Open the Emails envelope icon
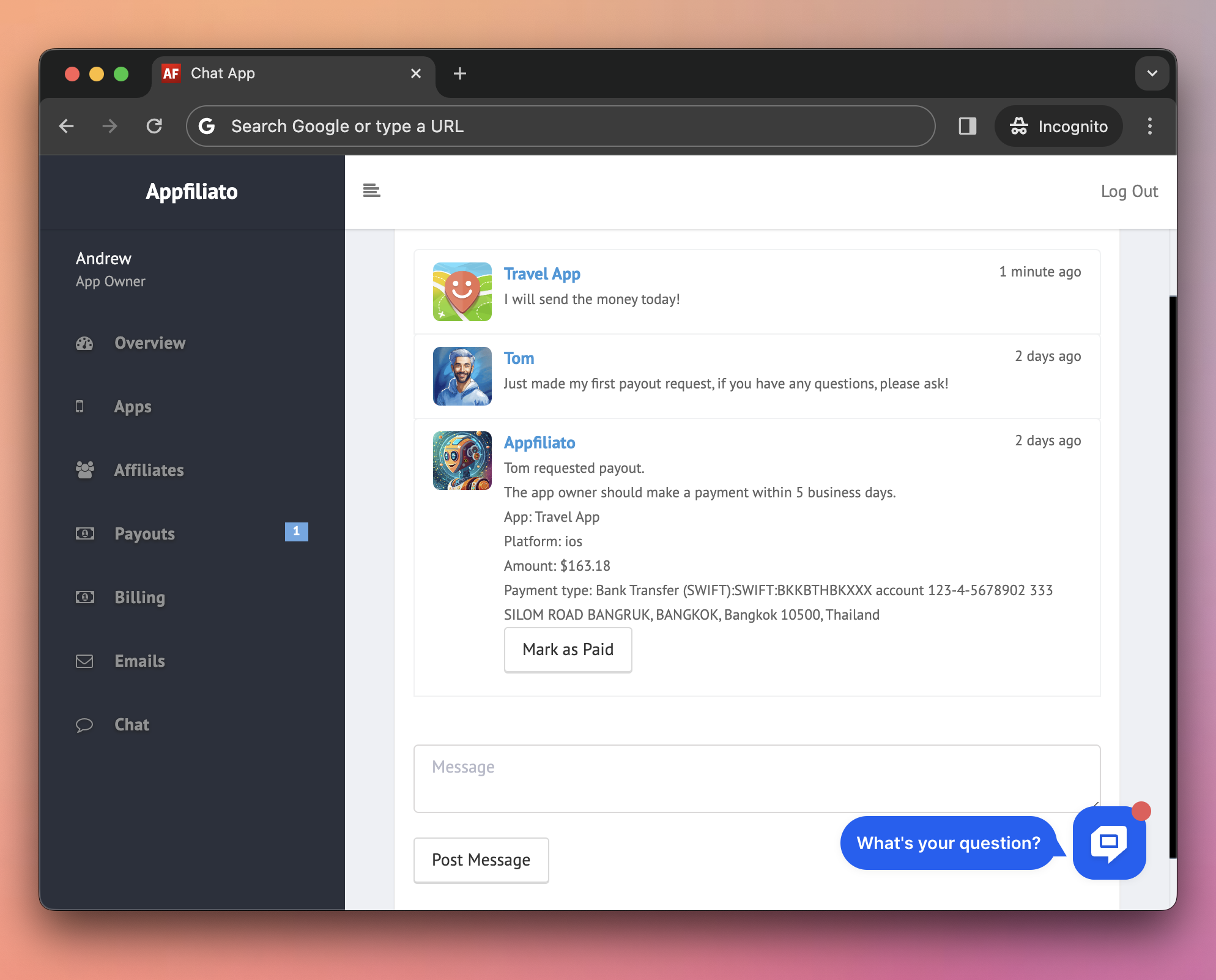This screenshot has width=1216, height=980. click(84, 661)
